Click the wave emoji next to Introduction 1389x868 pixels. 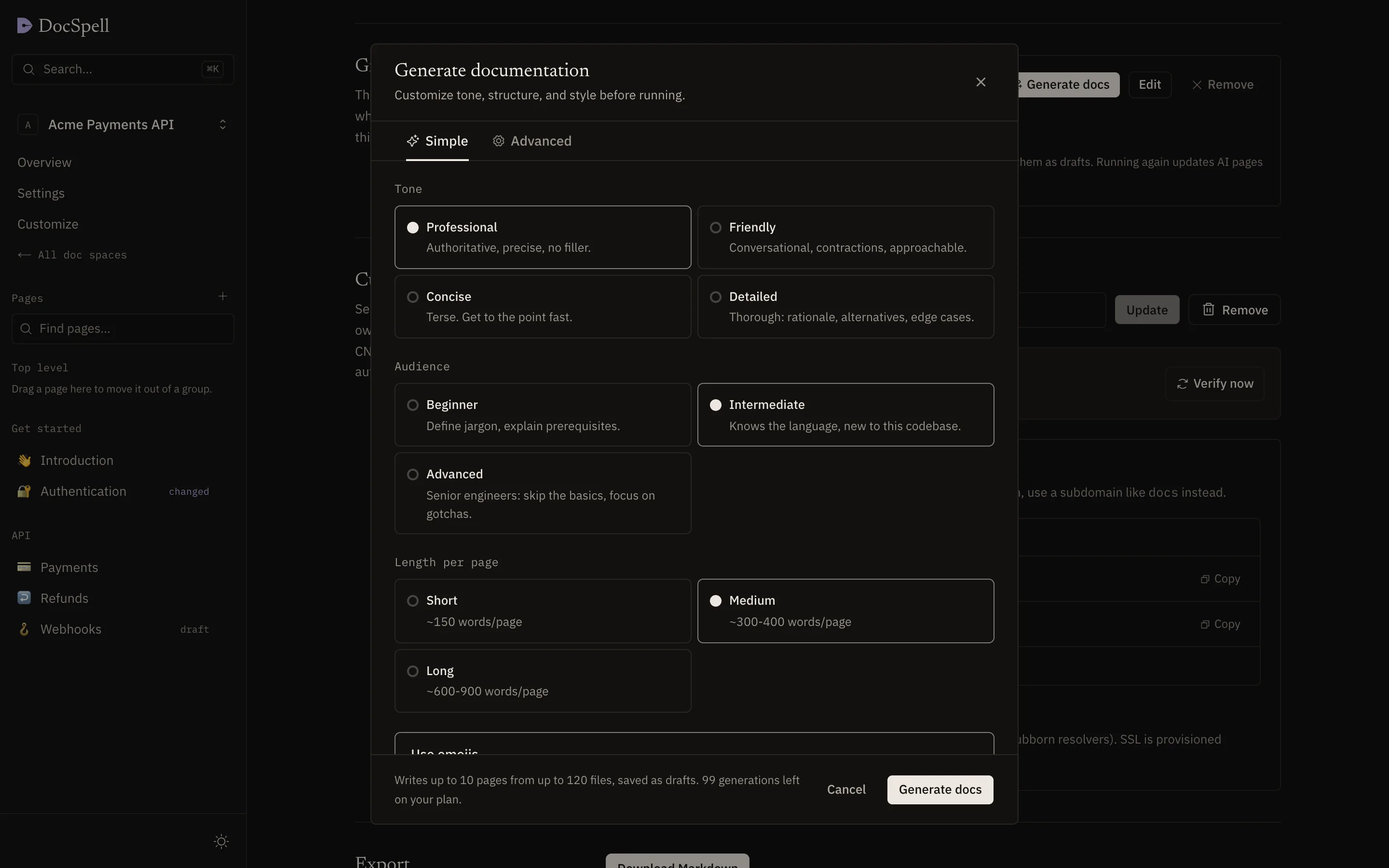[24, 461]
